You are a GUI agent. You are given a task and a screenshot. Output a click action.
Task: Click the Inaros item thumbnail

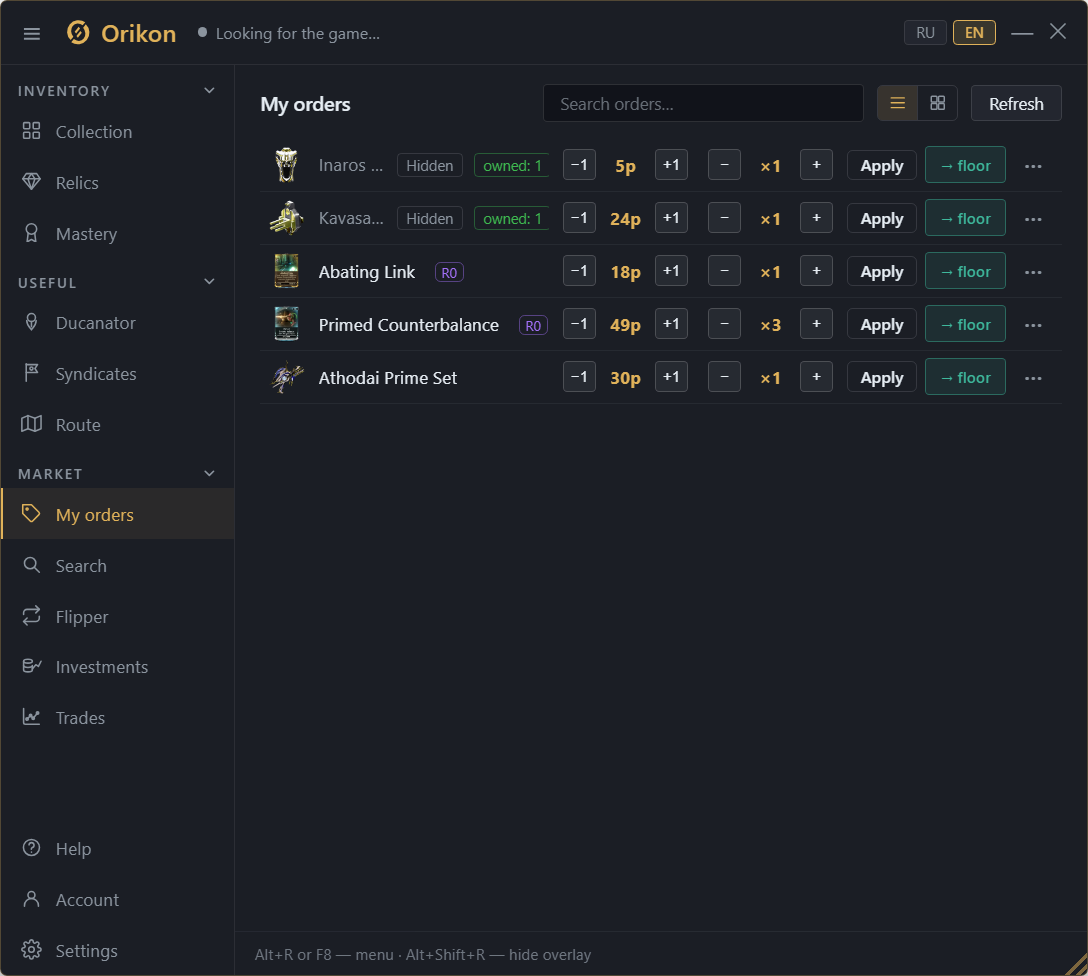pos(286,165)
